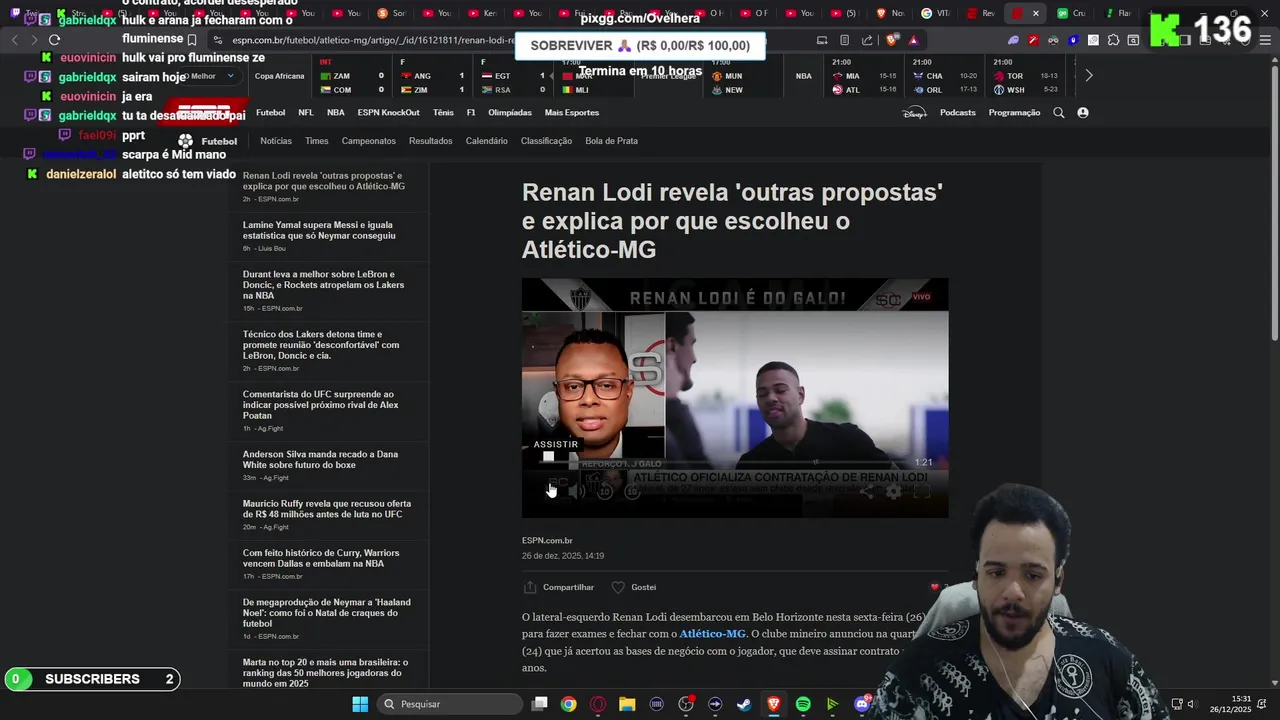Select the Notícias sub-navigation tab
This screenshot has width=1280, height=720.
tap(276, 141)
